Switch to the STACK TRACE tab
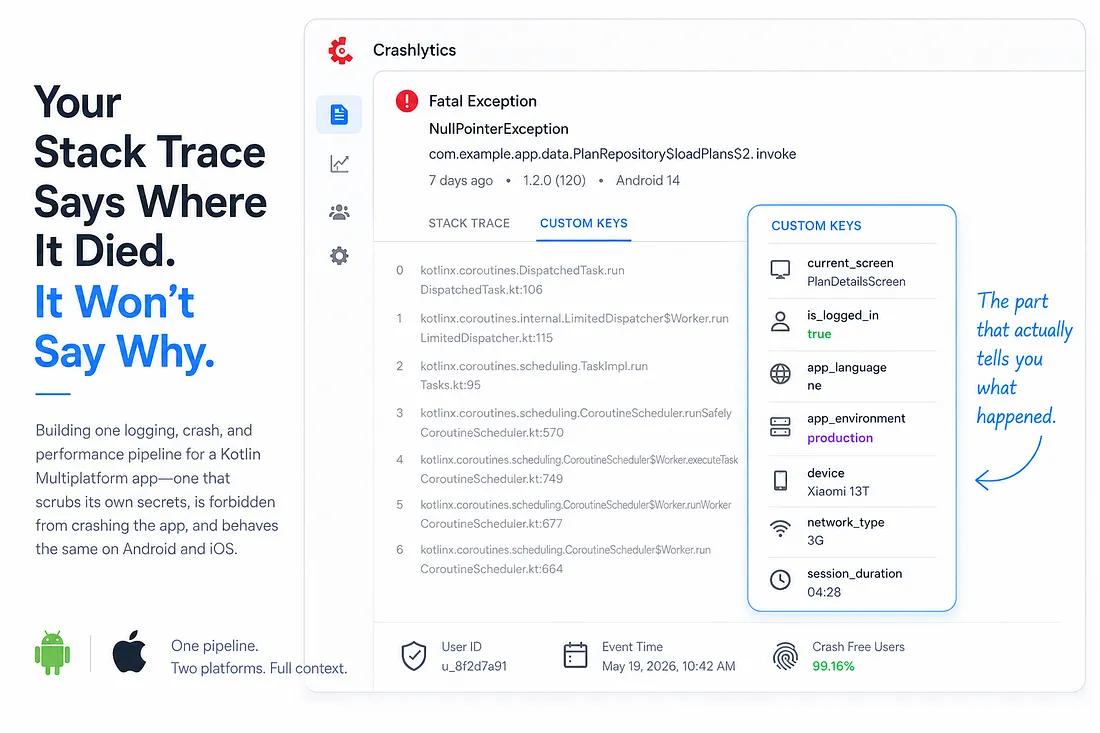Image resolution: width=1100 pixels, height=733 pixels. coord(469,223)
